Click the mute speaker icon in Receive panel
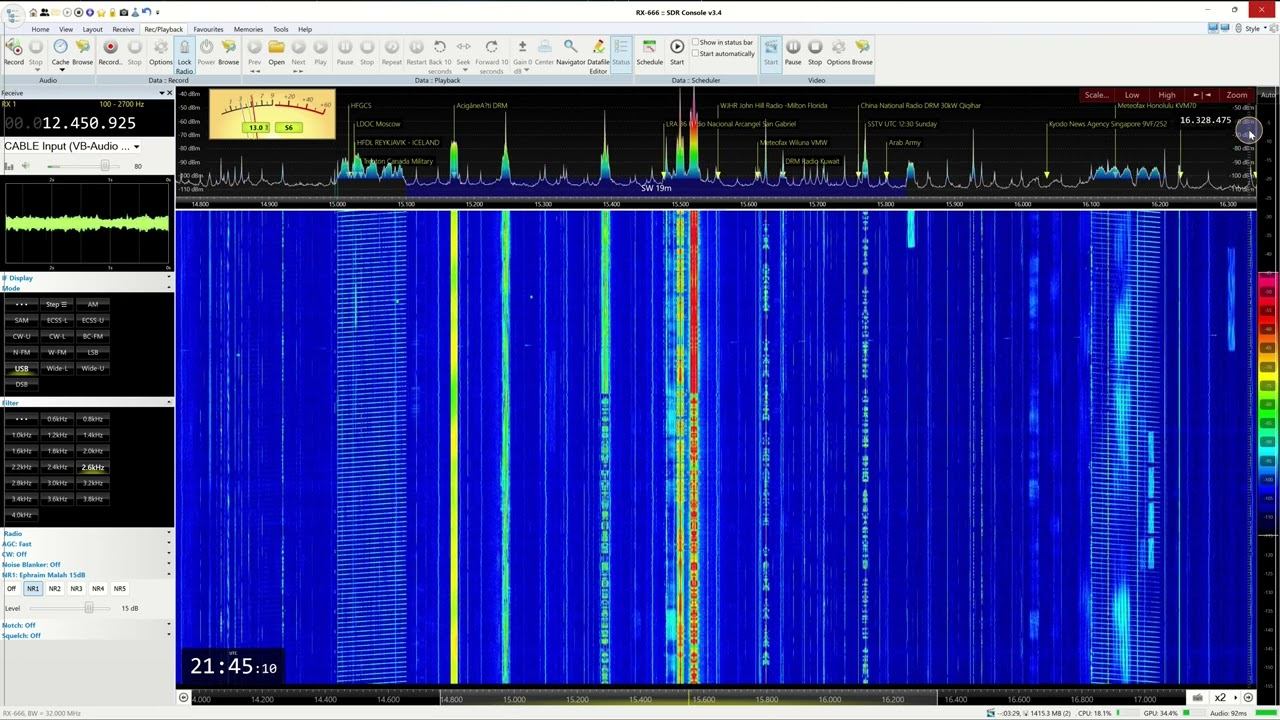This screenshot has width=1280, height=720. (24, 166)
